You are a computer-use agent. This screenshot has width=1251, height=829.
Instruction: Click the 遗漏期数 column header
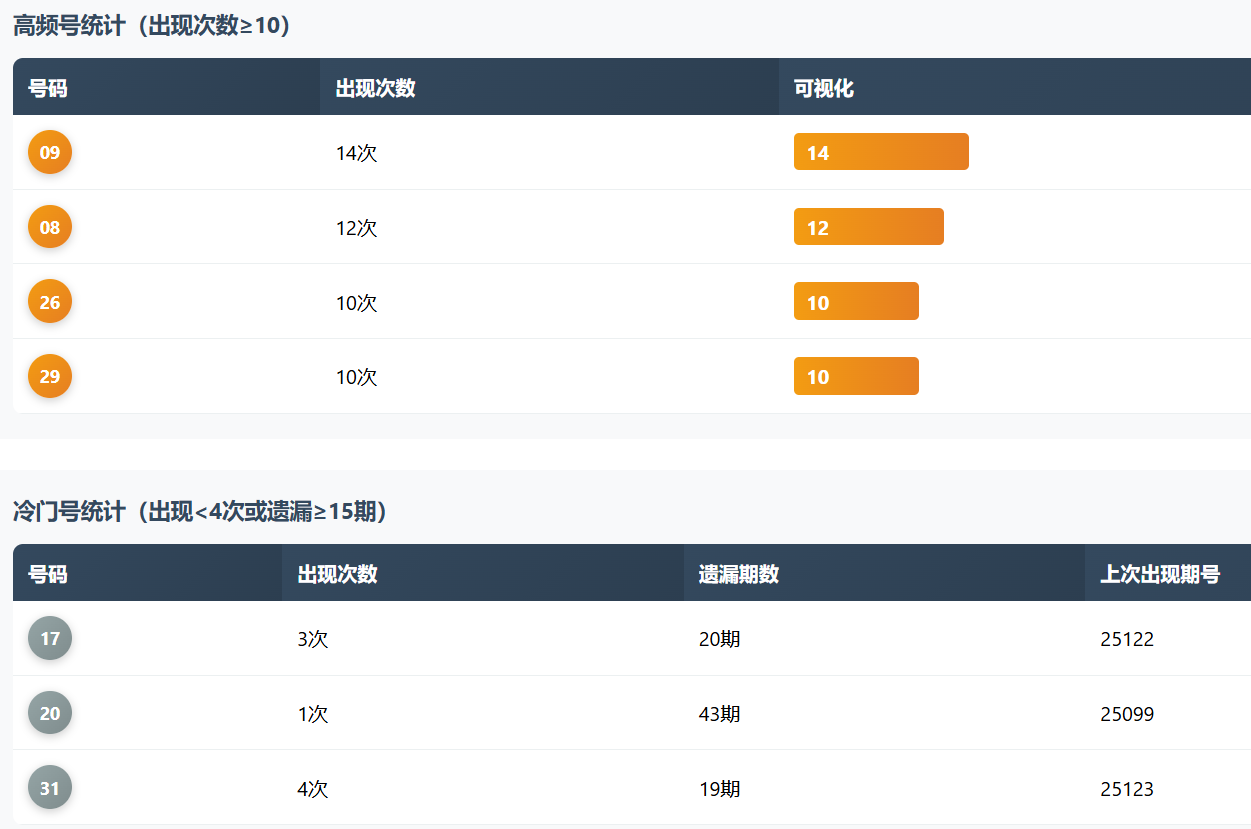[x=739, y=574]
